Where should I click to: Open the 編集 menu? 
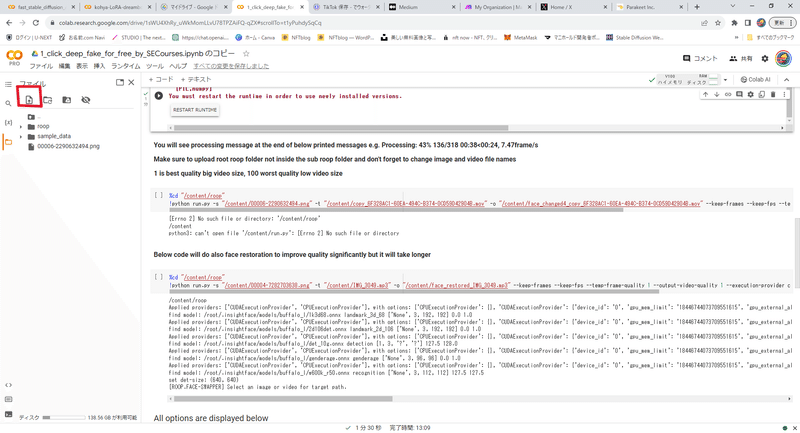click(64, 66)
